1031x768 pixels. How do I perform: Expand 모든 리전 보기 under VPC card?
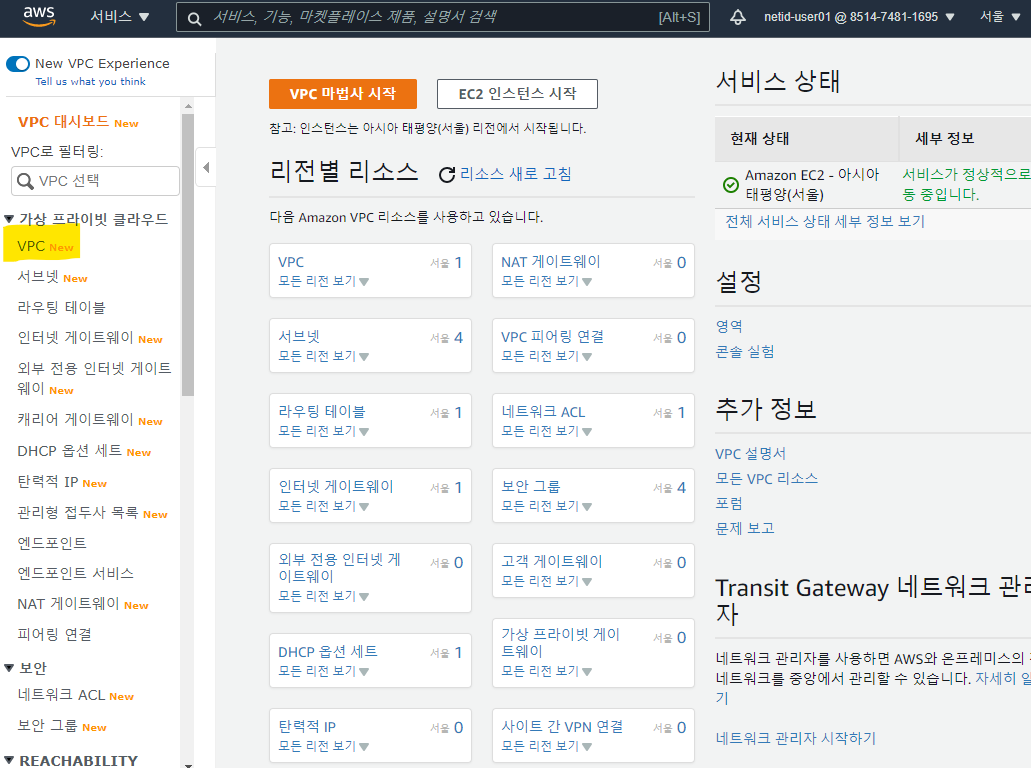coord(324,281)
